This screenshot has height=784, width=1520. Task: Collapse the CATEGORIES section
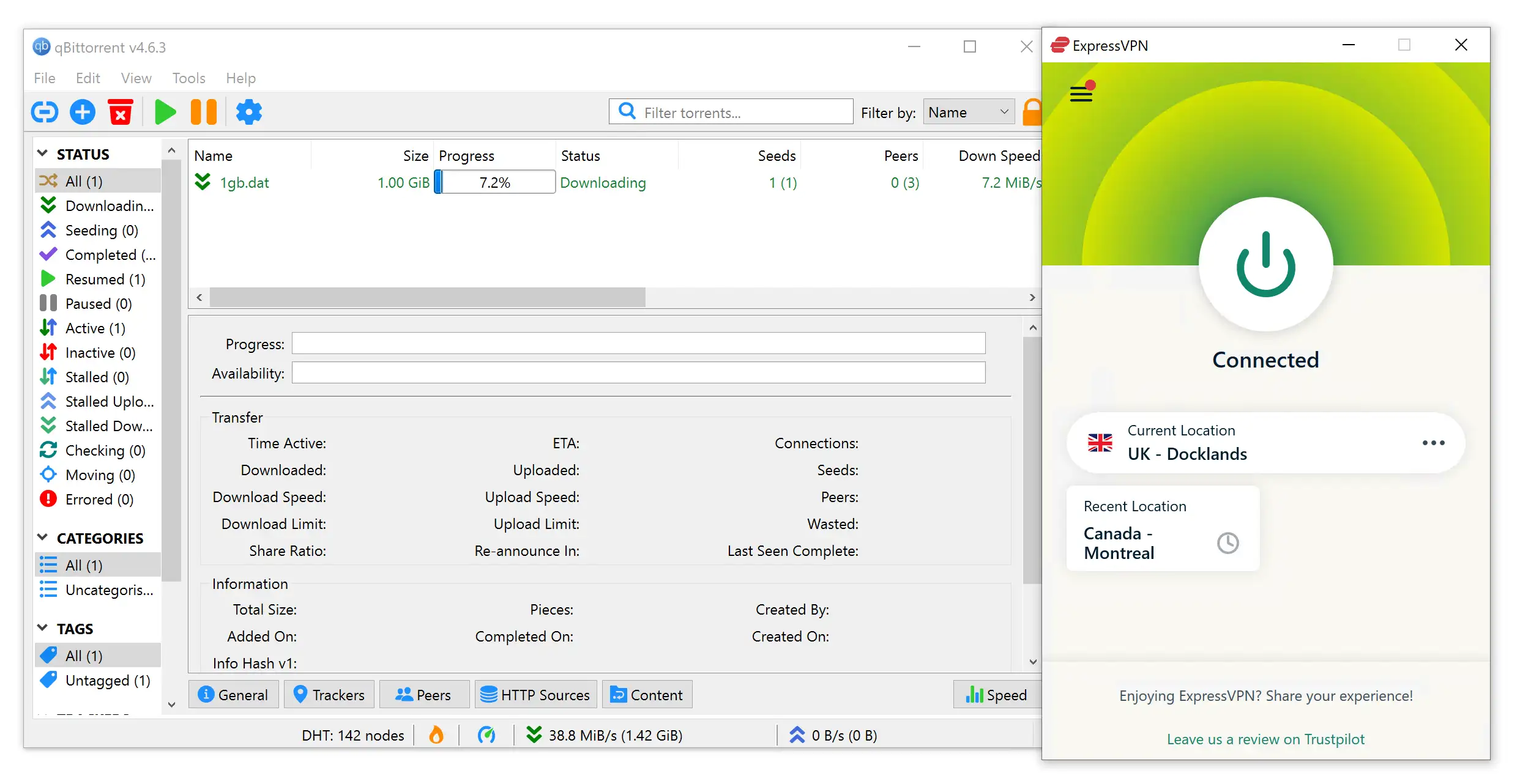pos(43,538)
